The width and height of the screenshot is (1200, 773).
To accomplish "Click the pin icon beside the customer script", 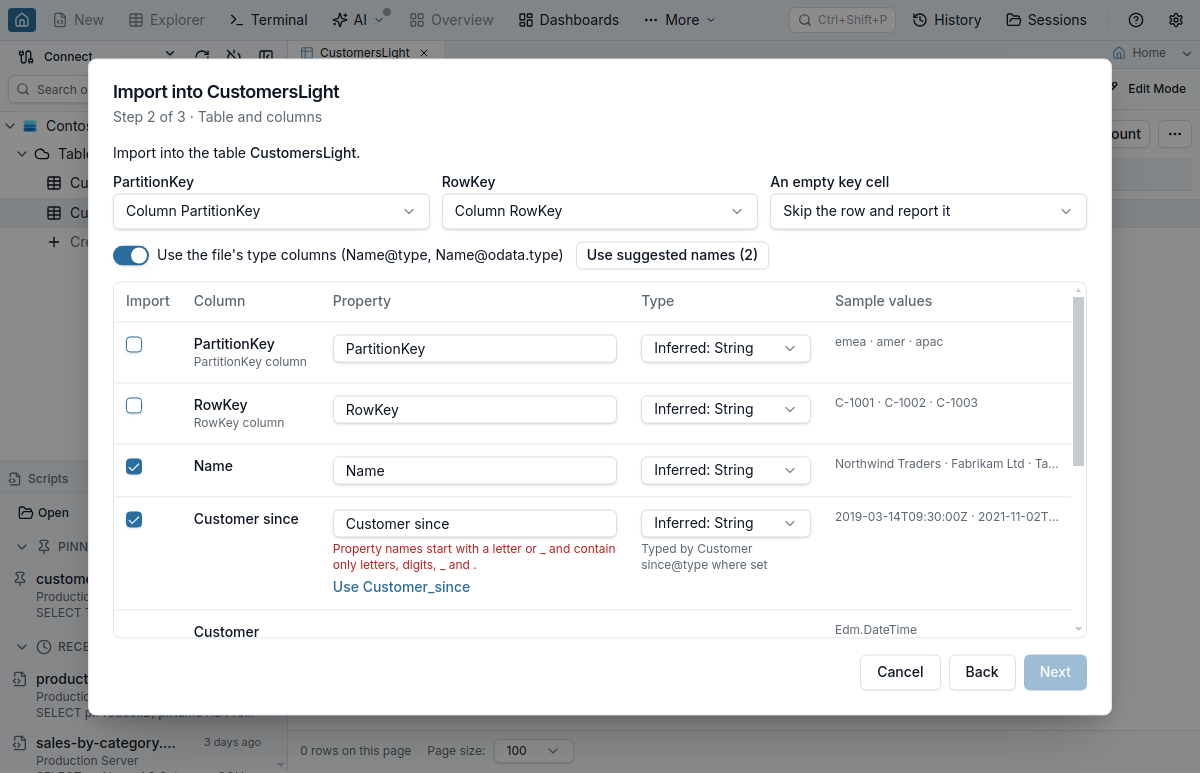I will click(x=20, y=579).
